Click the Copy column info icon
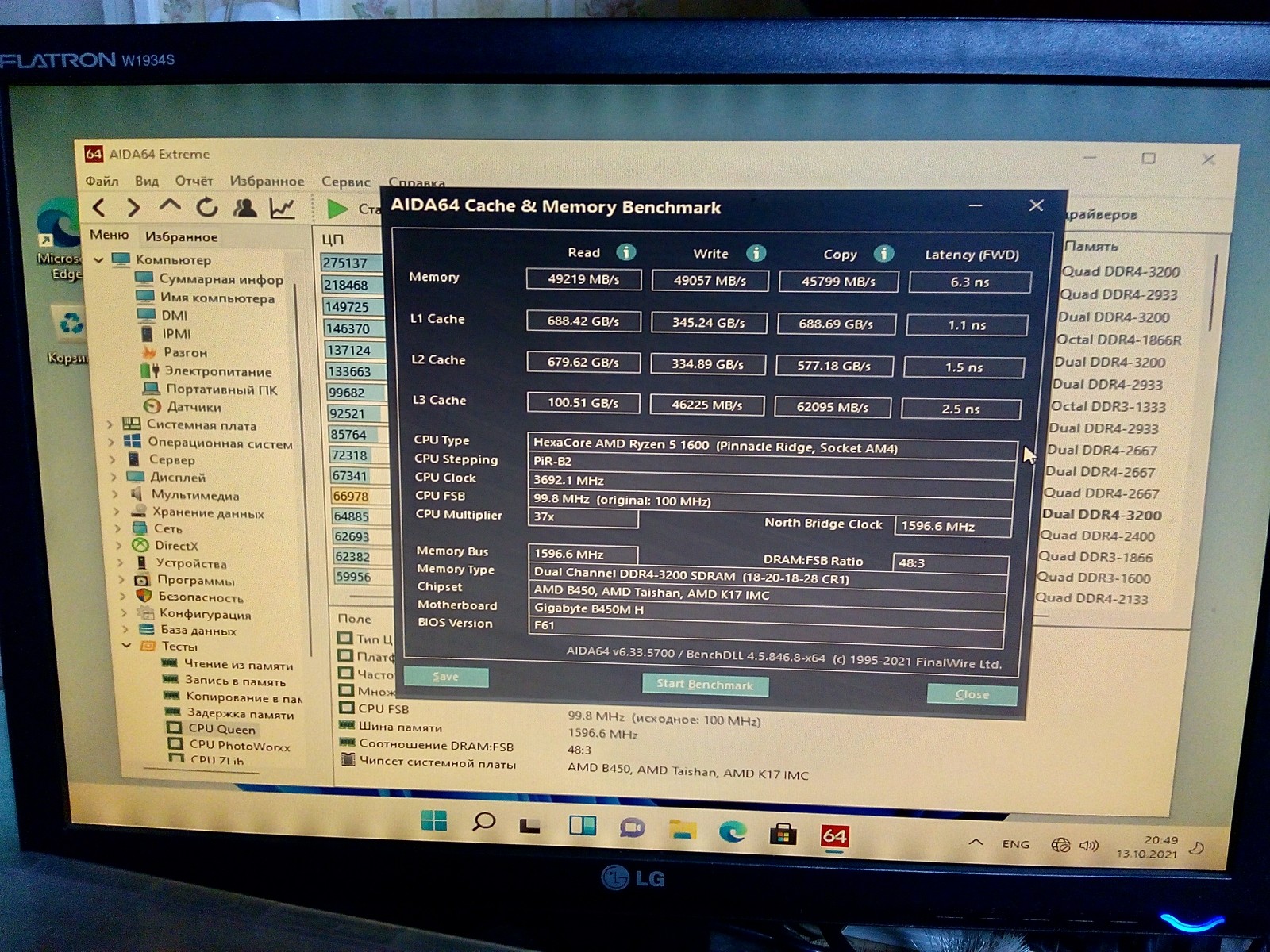1270x952 pixels. [883, 254]
